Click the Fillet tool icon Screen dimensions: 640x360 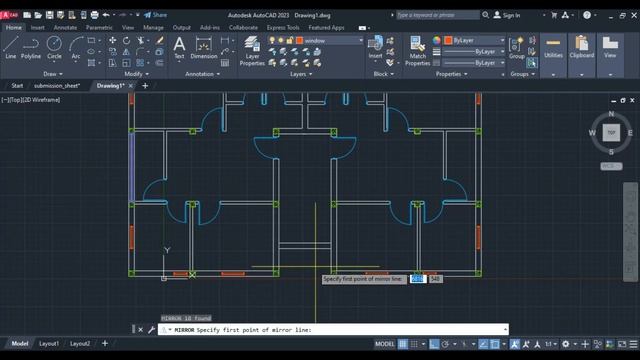tap(140, 52)
